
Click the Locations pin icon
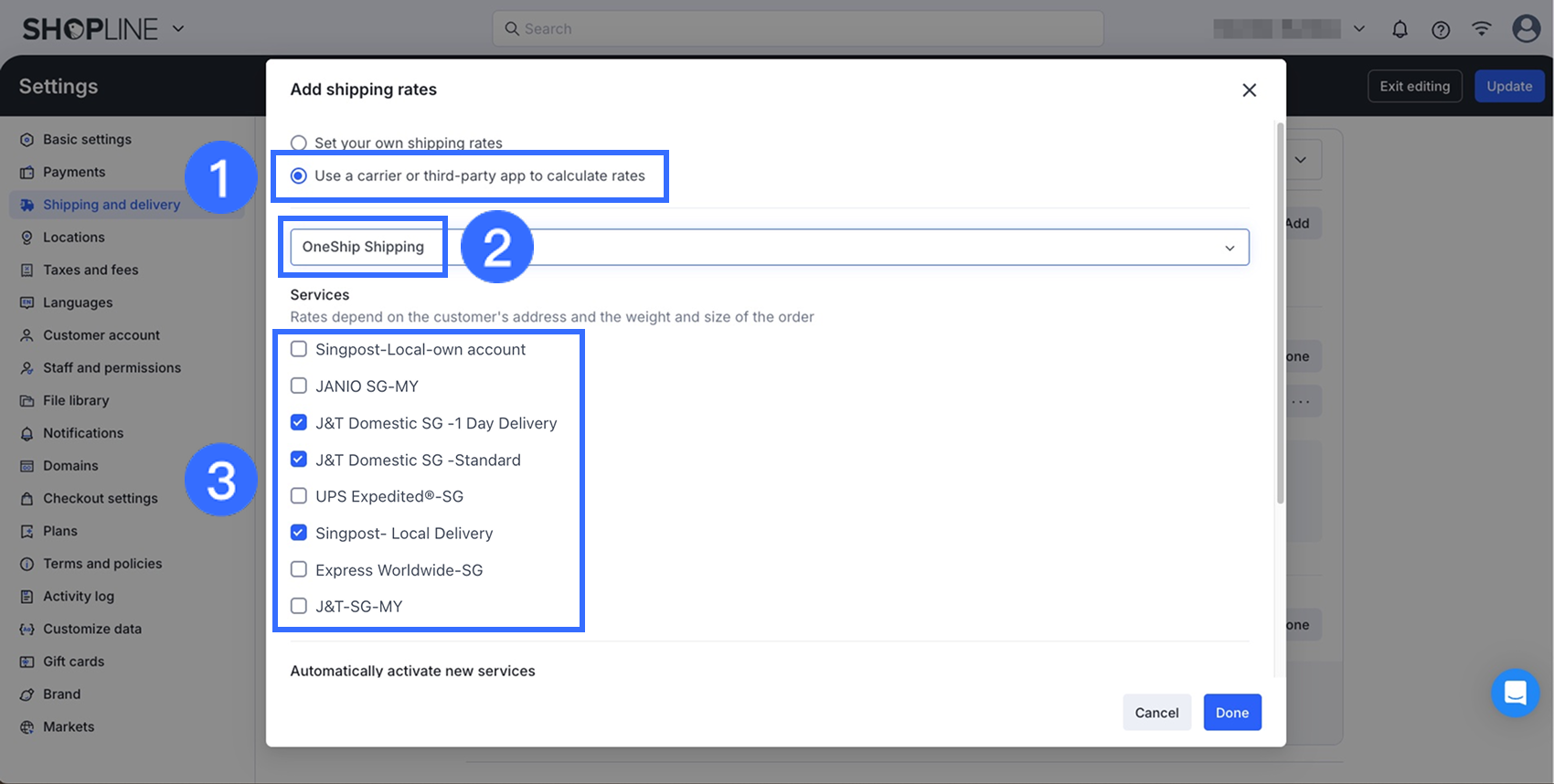pos(27,238)
